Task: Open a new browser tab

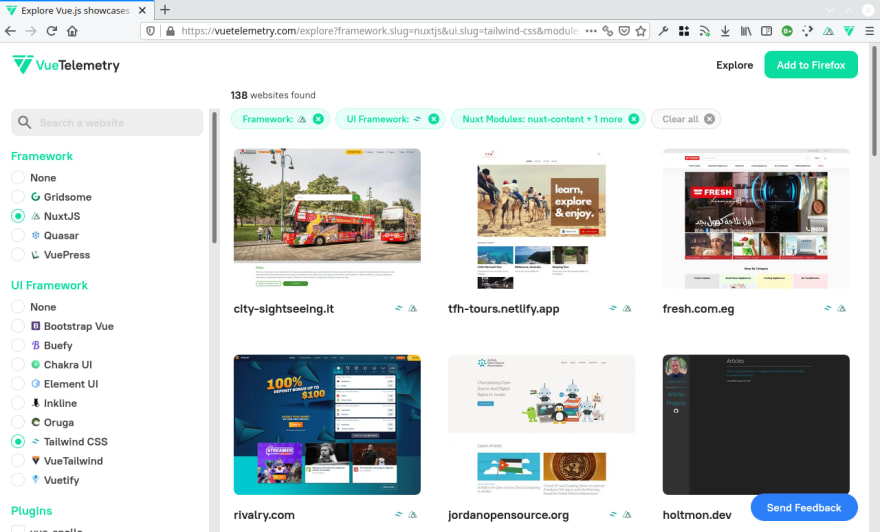Action: pyautogui.click(x=165, y=10)
